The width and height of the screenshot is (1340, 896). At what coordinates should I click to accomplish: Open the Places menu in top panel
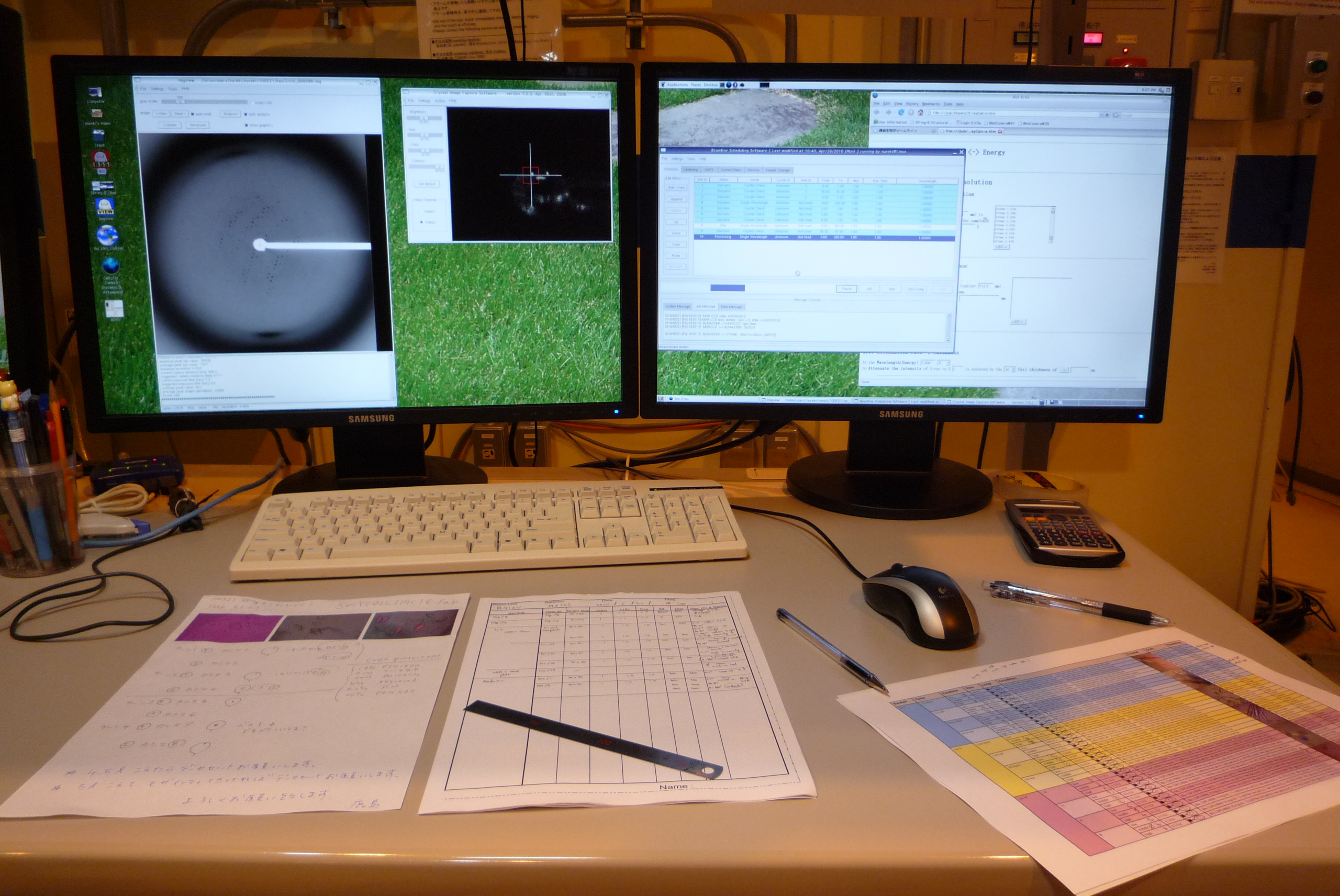click(696, 85)
